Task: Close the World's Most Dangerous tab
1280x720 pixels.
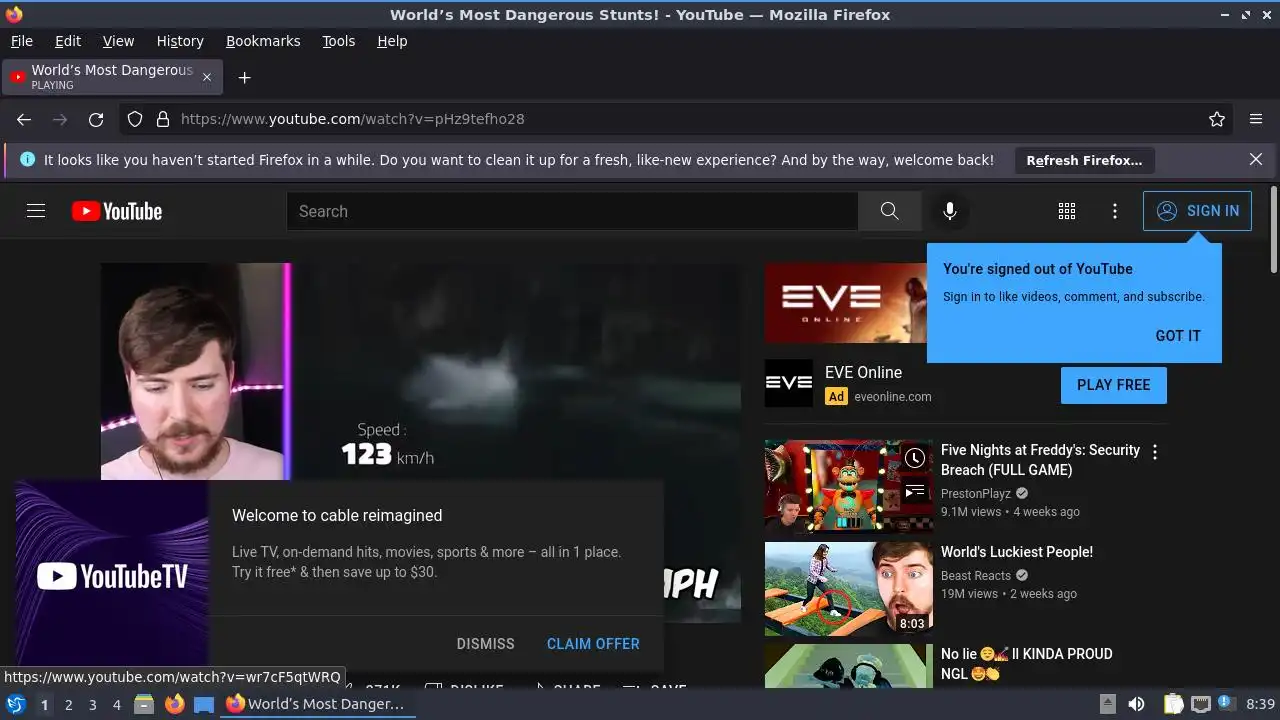Action: pyautogui.click(x=207, y=77)
